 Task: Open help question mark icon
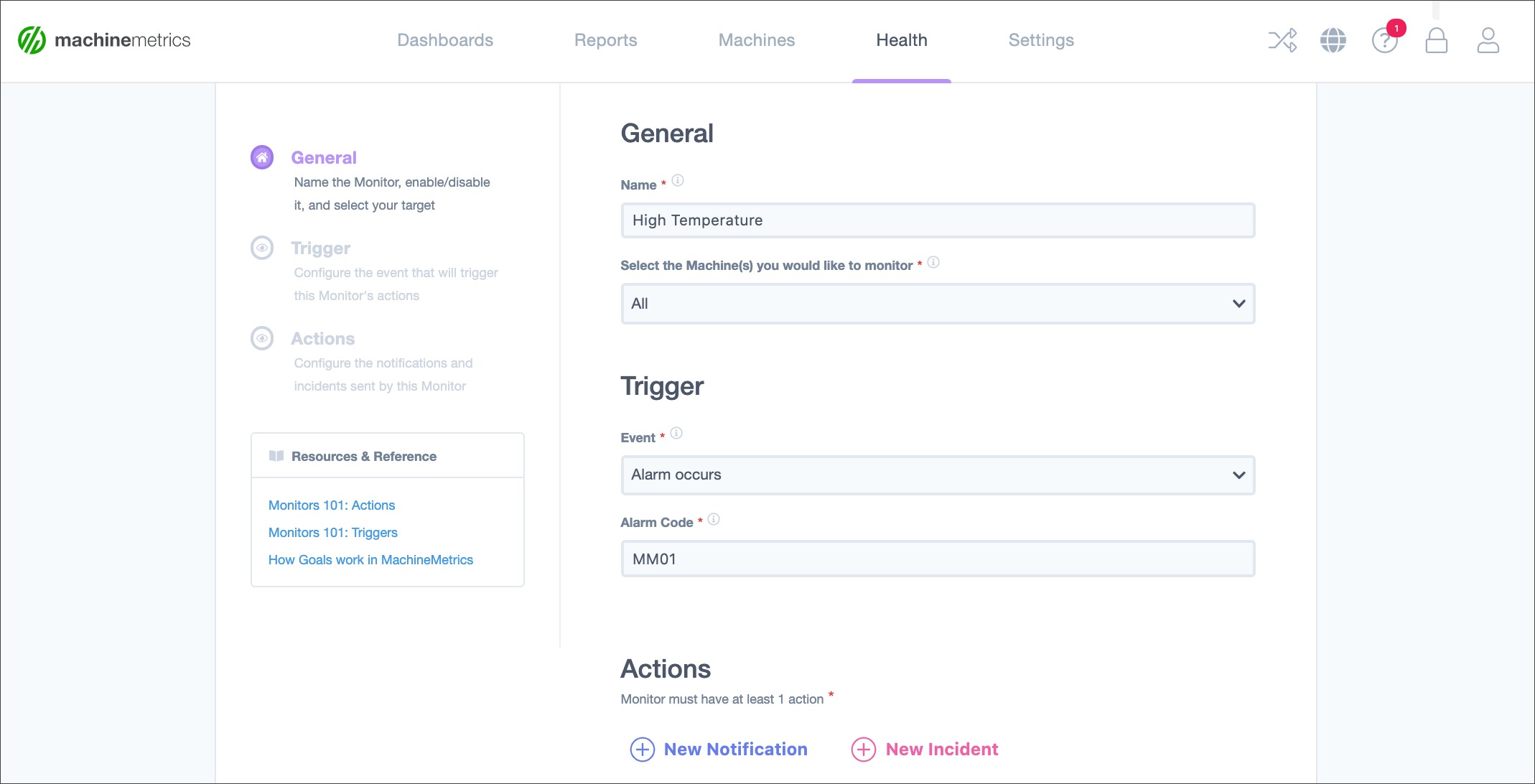click(1384, 41)
